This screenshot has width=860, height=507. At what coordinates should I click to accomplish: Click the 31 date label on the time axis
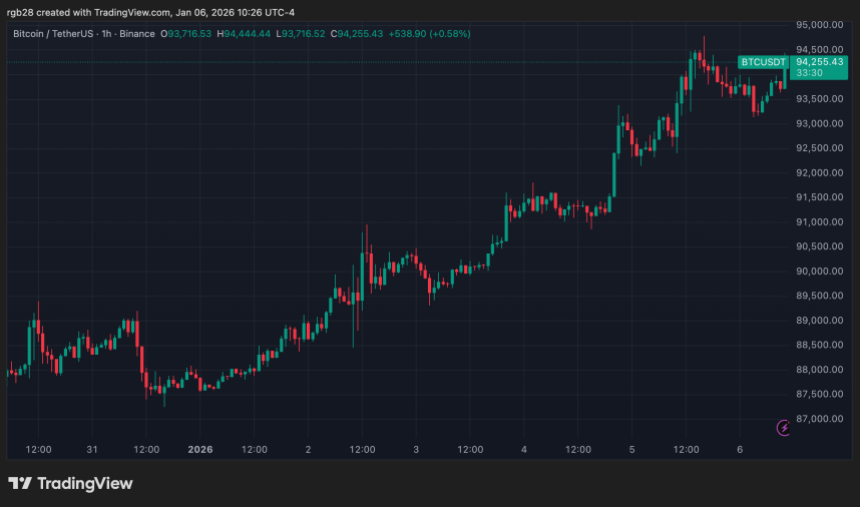(92, 450)
